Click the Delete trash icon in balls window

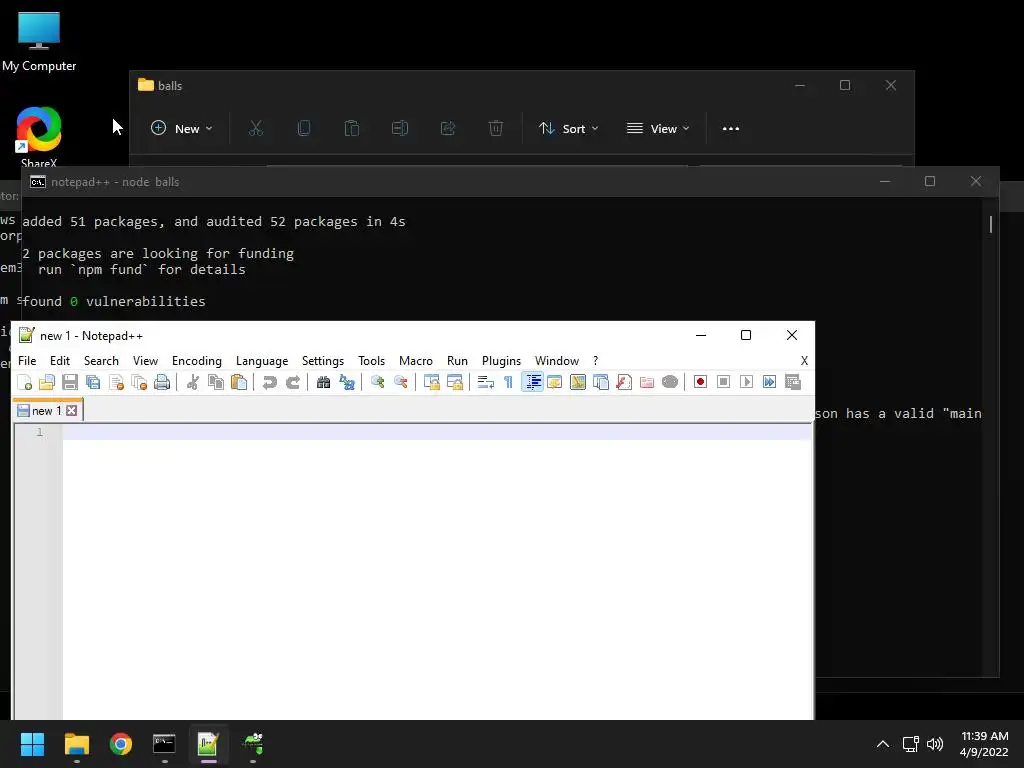point(496,129)
